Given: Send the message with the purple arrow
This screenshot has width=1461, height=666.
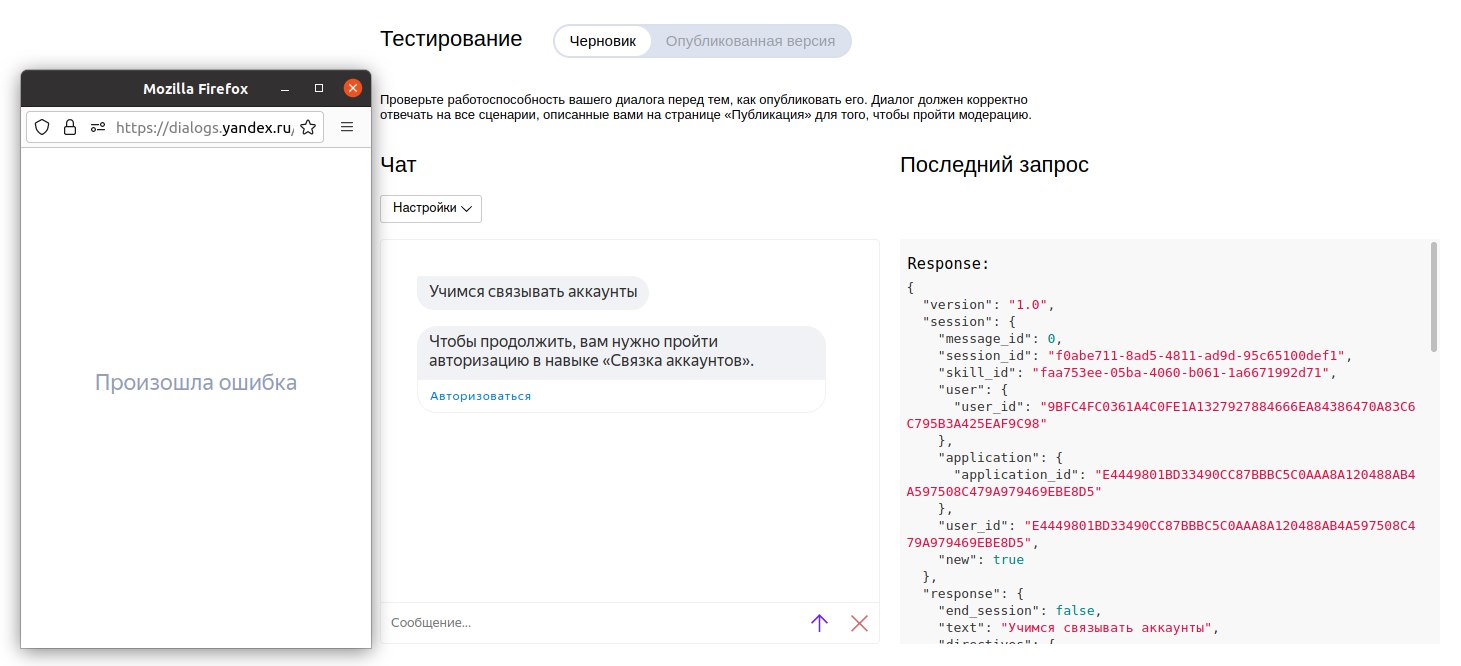Looking at the screenshot, I should point(819,622).
